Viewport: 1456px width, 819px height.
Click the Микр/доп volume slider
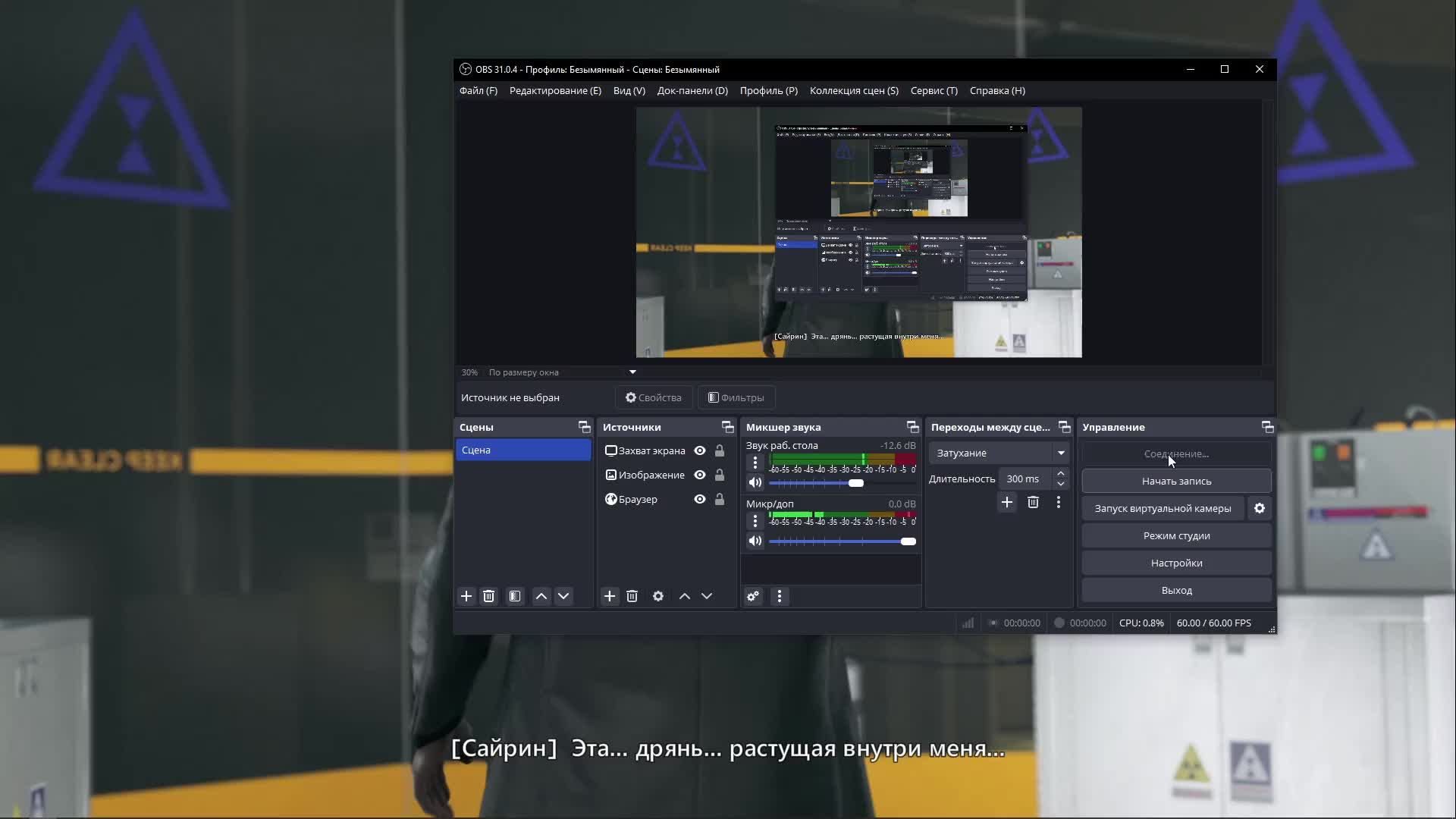pos(842,541)
